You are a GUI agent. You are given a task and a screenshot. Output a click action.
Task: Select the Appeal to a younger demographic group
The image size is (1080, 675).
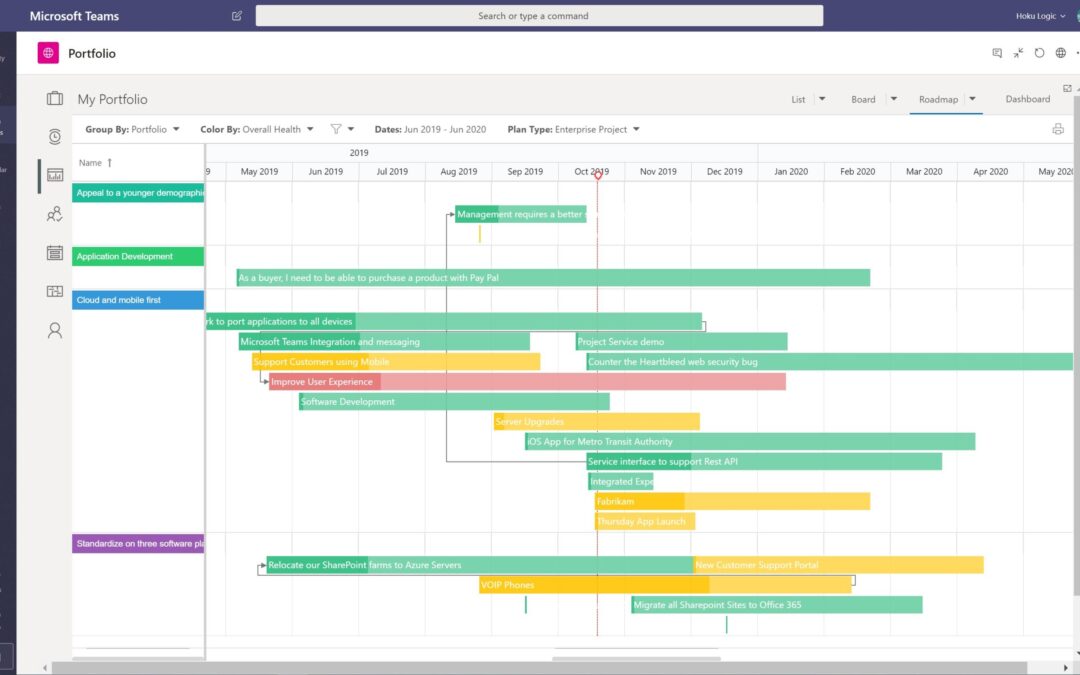click(138, 193)
